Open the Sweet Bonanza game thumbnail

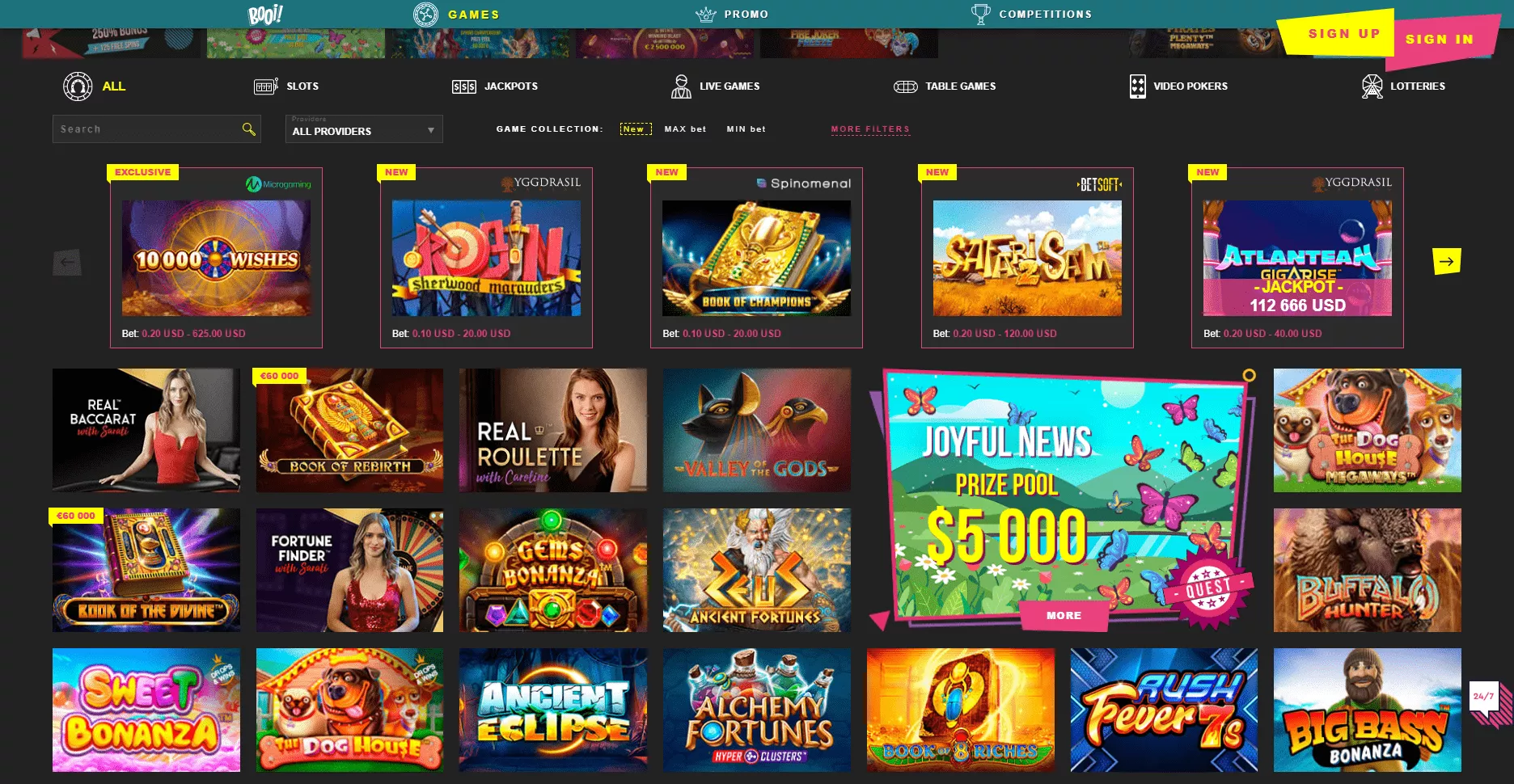point(146,710)
